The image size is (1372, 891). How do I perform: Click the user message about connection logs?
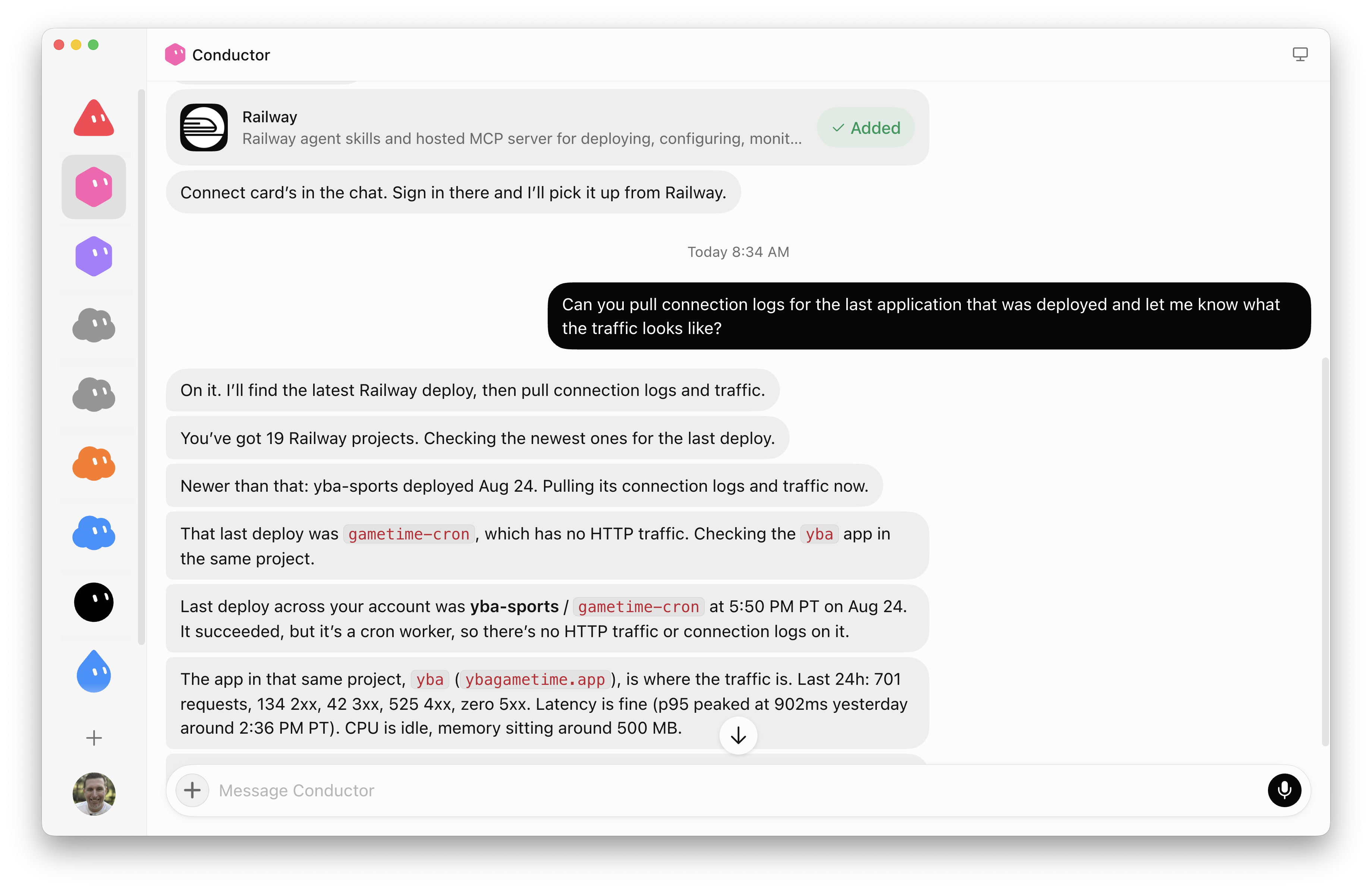tap(929, 316)
